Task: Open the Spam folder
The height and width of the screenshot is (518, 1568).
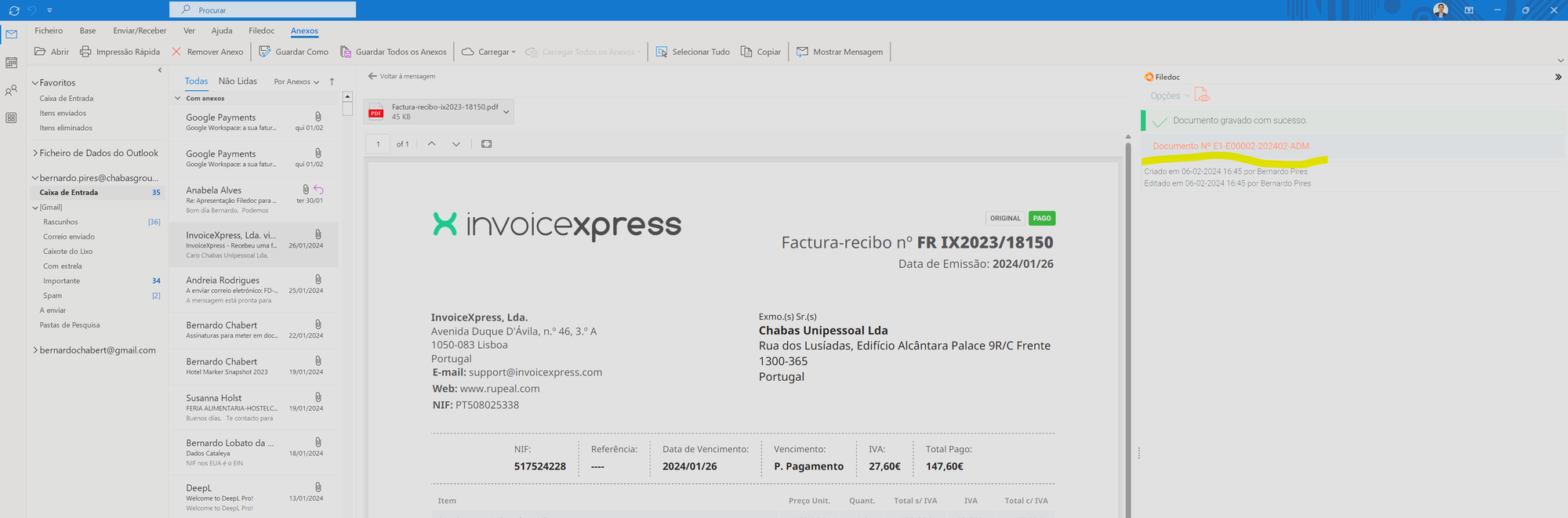Action: coord(53,295)
